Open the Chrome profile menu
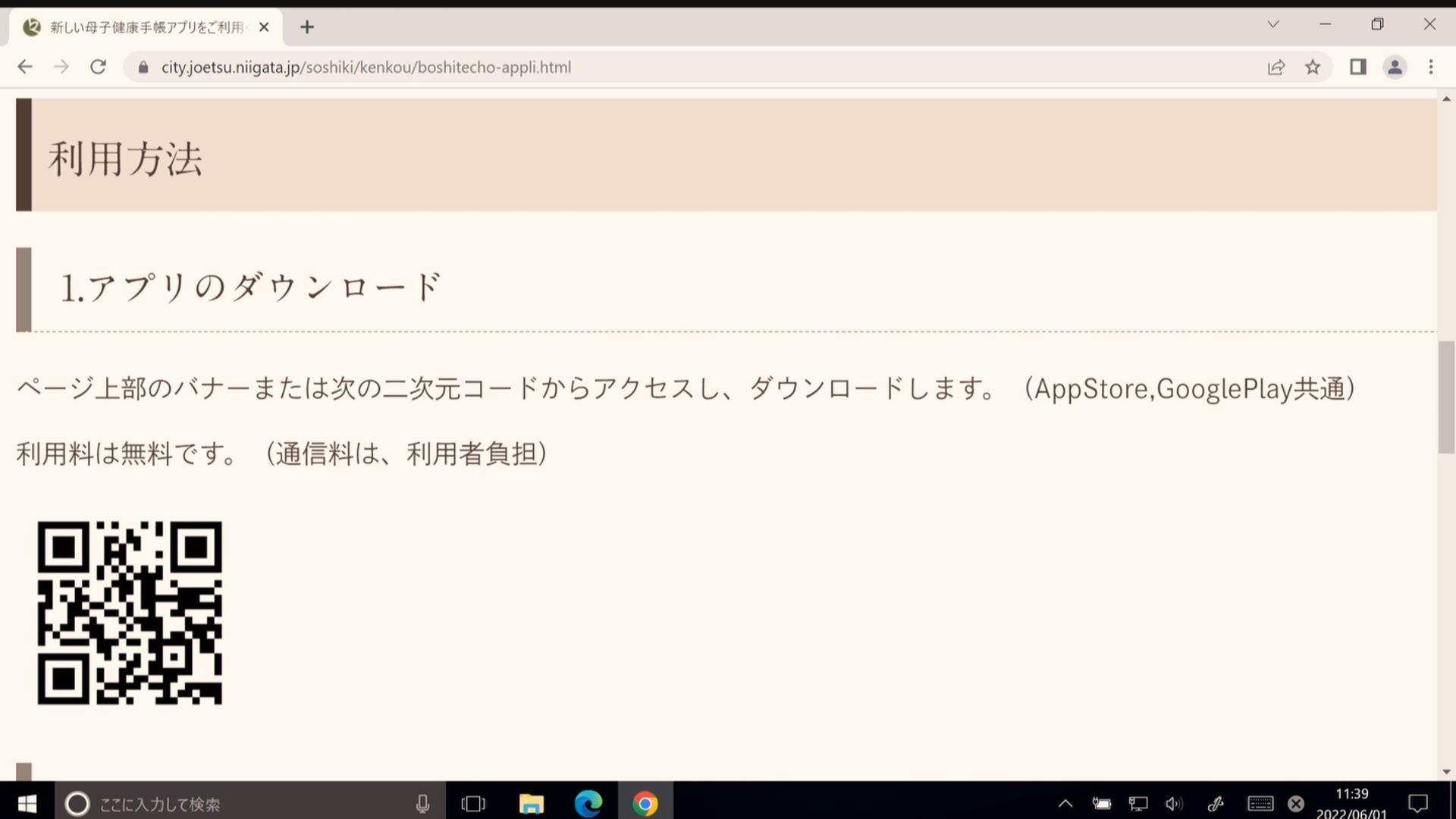The height and width of the screenshot is (819, 1456). point(1395,67)
